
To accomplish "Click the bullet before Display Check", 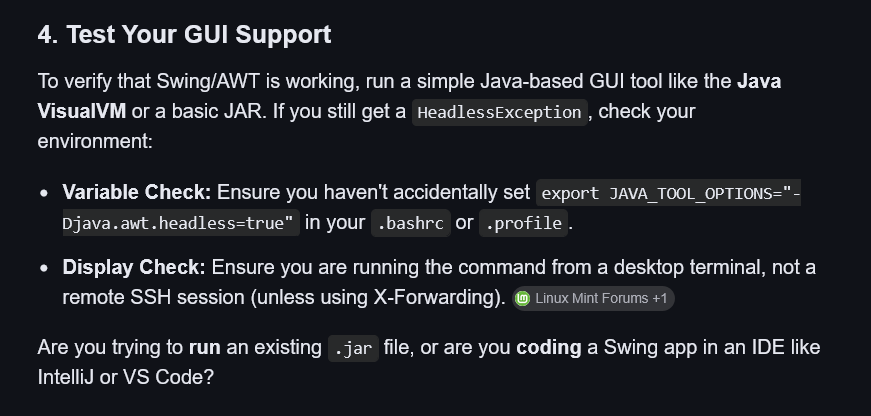I will (x=44, y=268).
